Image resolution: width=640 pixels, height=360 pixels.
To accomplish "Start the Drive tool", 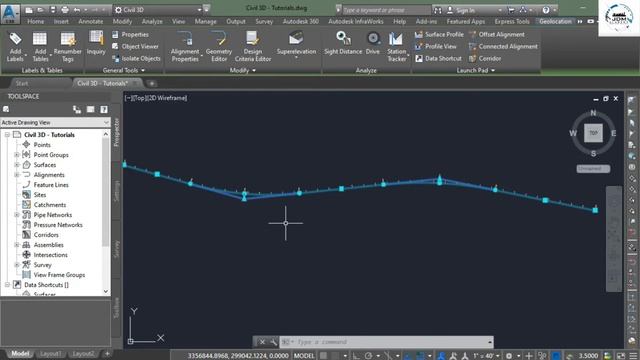I will point(373,43).
